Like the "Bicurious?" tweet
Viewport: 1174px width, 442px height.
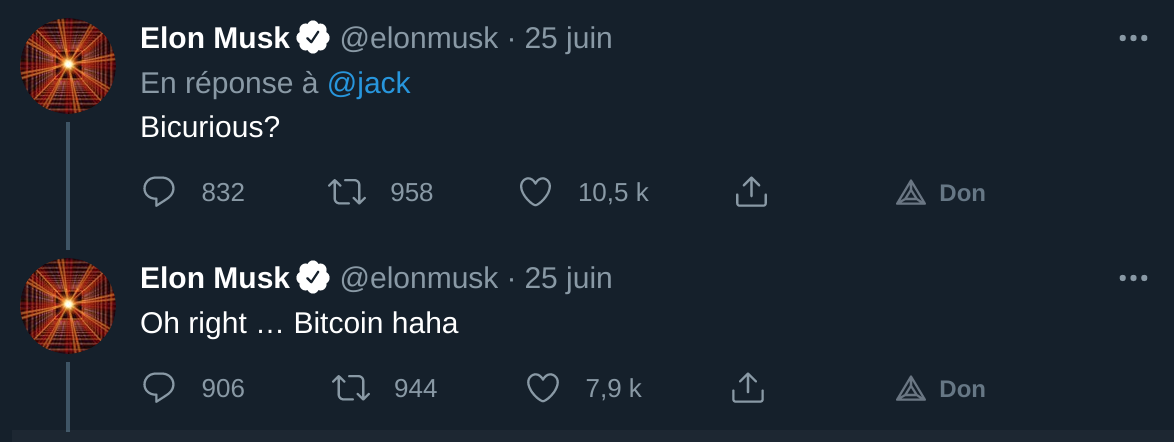pyautogui.click(x=536, y=192)
